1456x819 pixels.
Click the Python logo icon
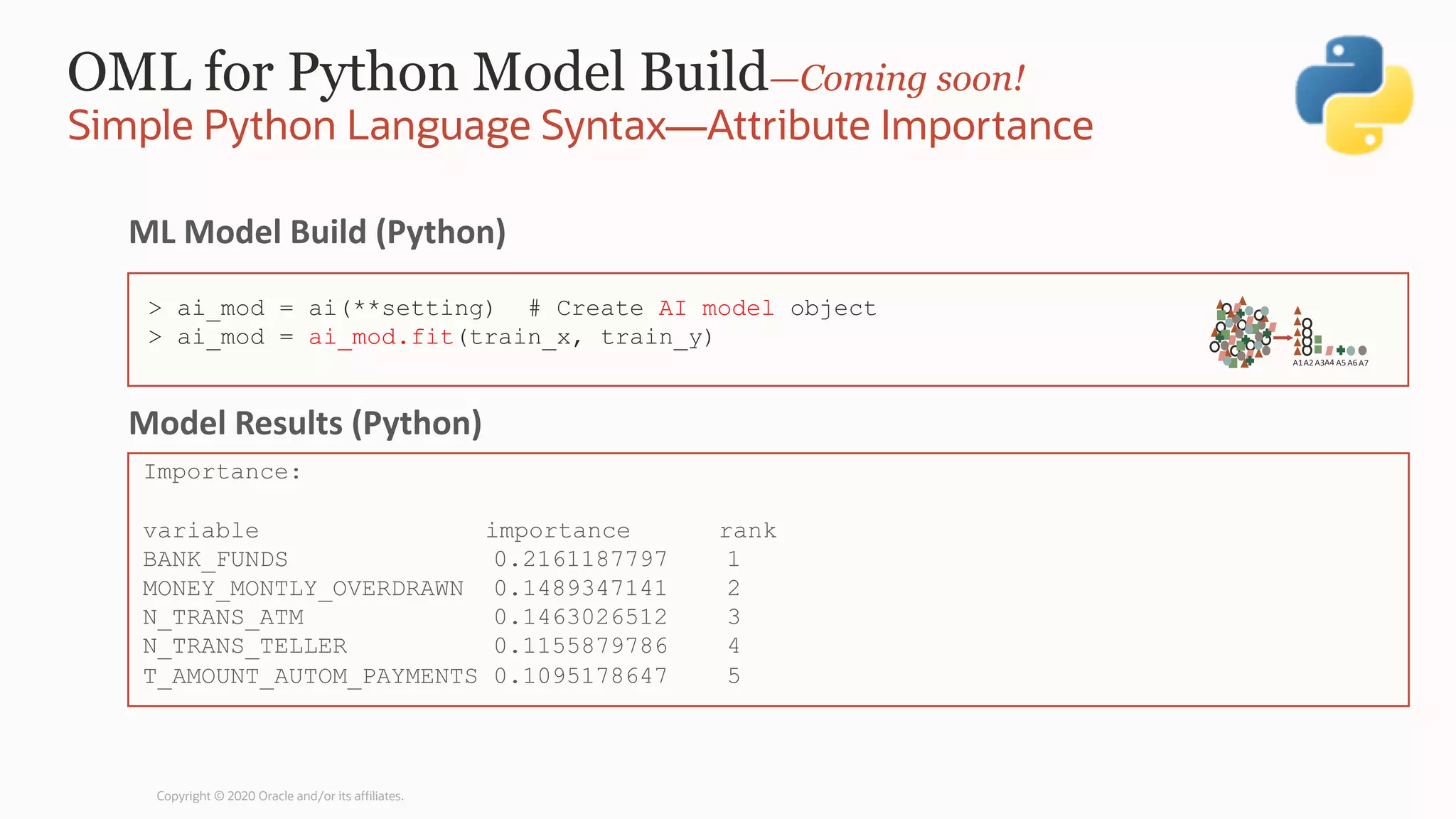(x=1354, y=95)
